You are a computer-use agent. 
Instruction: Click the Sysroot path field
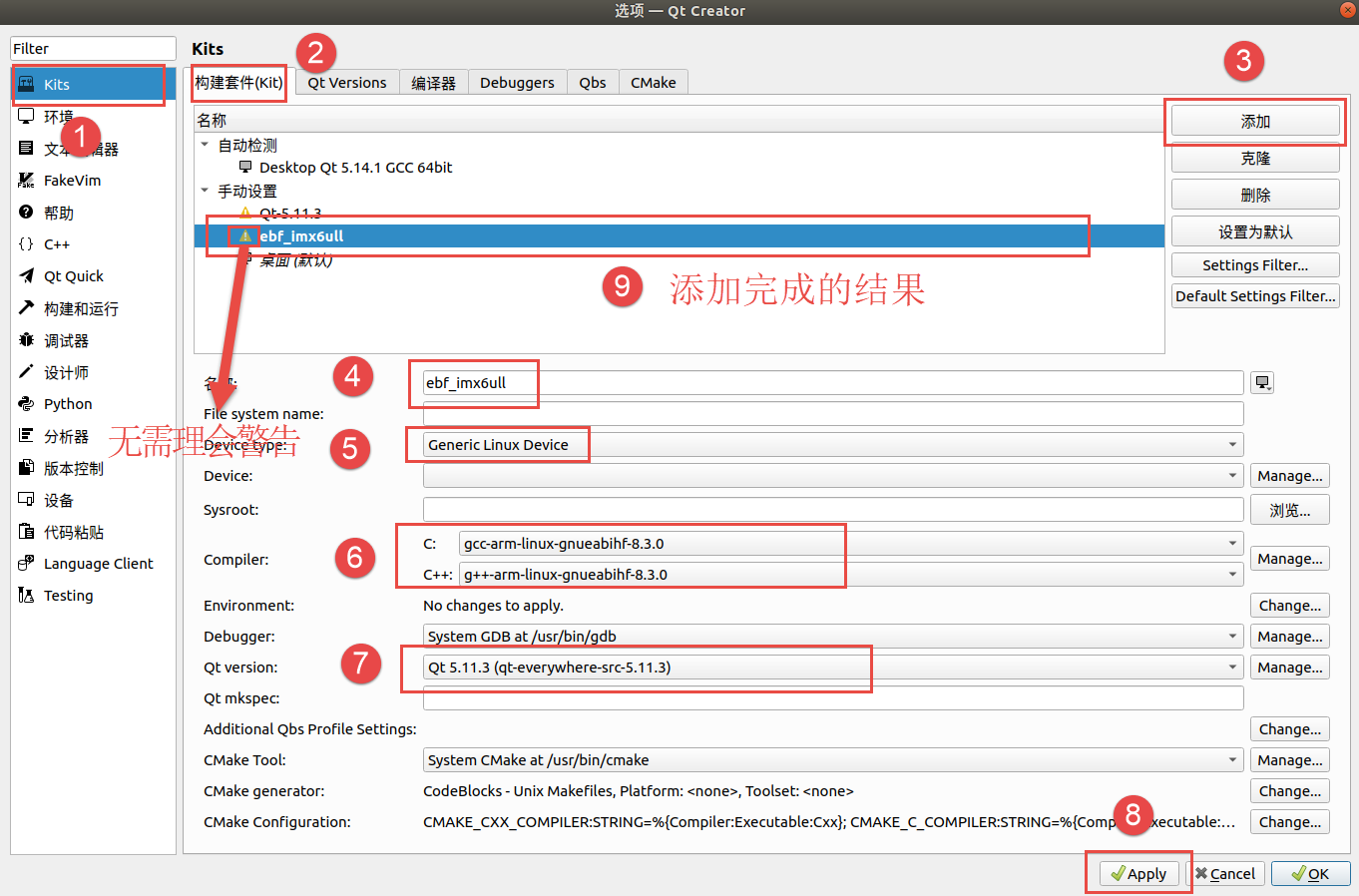click(833, 510)
